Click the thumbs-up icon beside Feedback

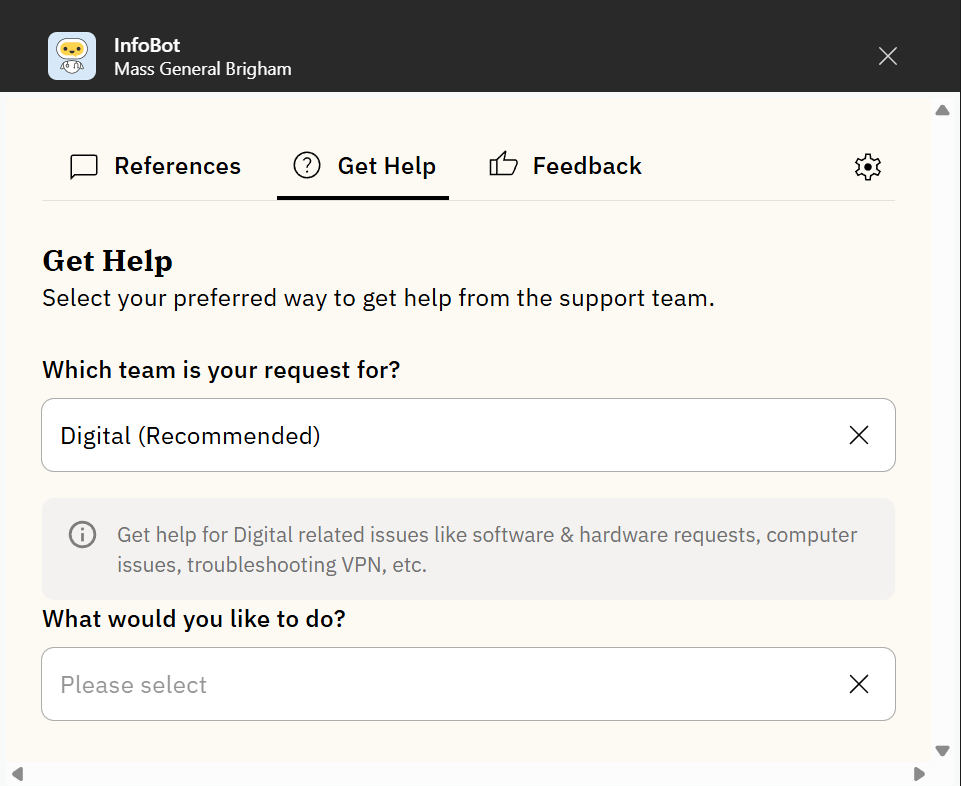pyautogui.click(x=503, y=165)
